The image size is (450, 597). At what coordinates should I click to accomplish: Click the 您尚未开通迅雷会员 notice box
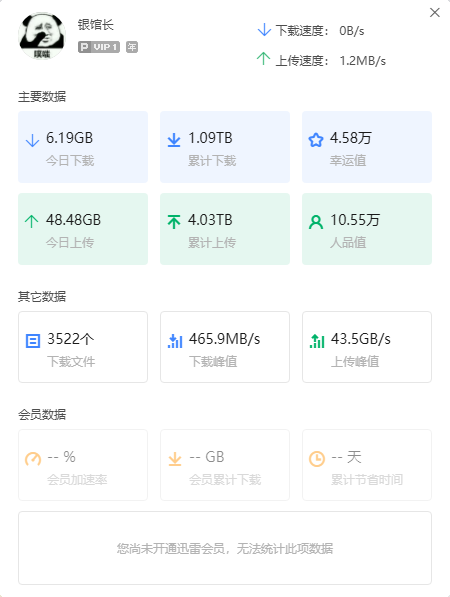(225, 548)
